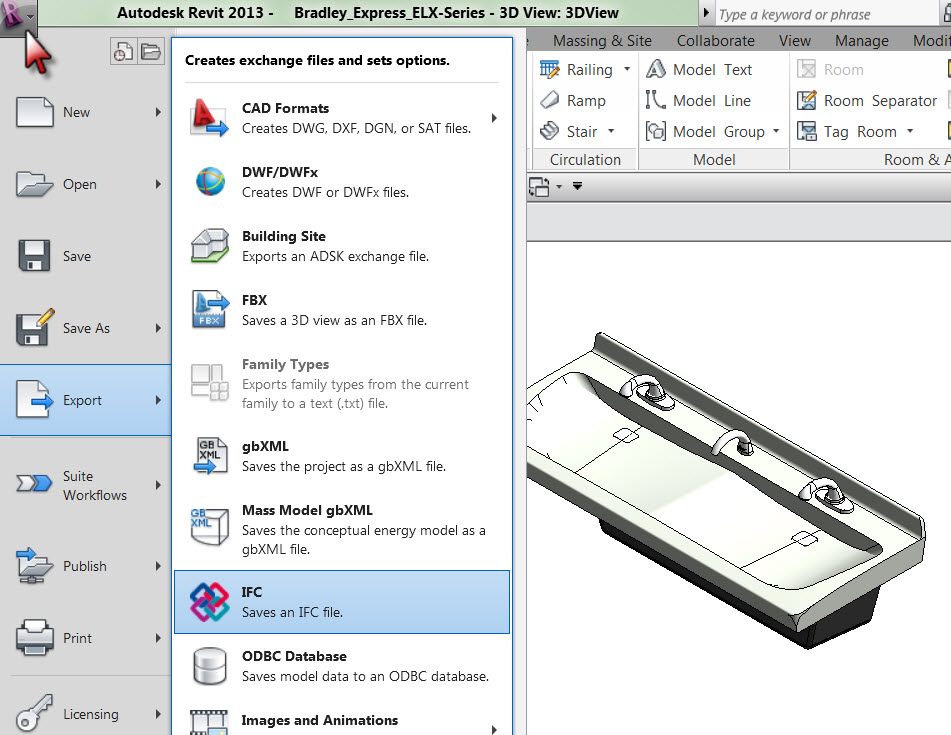Open the Massing & Site ribbon tab
The image size is (951, 735).
click(x=602, y=41)
